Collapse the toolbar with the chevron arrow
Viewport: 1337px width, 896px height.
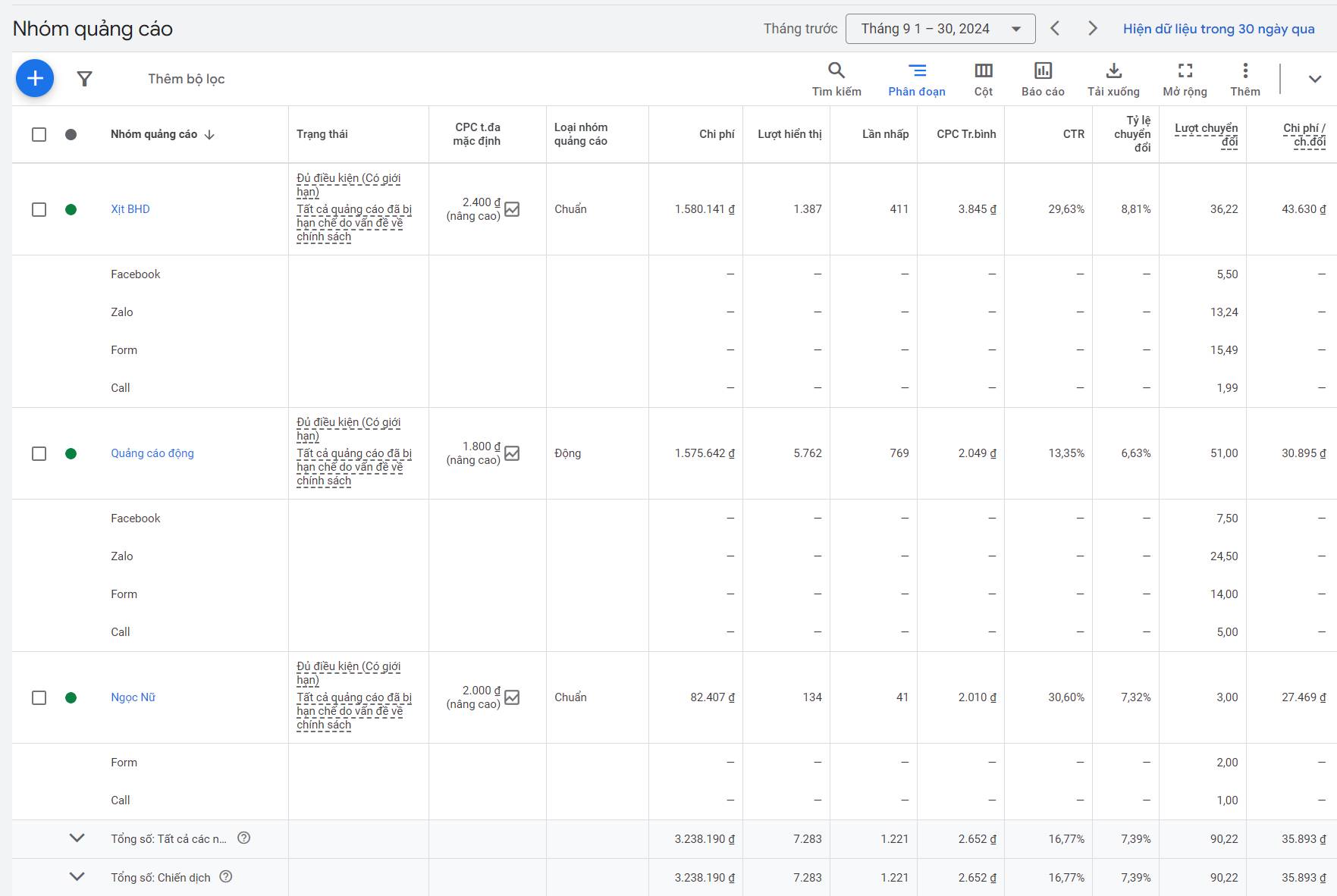pos(1314,79)
